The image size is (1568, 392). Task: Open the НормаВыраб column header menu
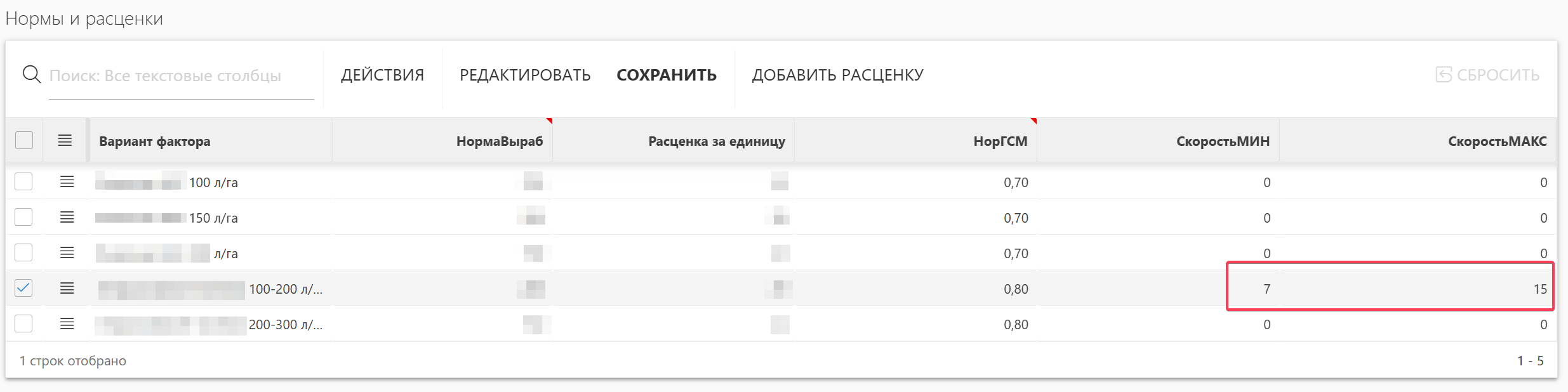point(499,141)
